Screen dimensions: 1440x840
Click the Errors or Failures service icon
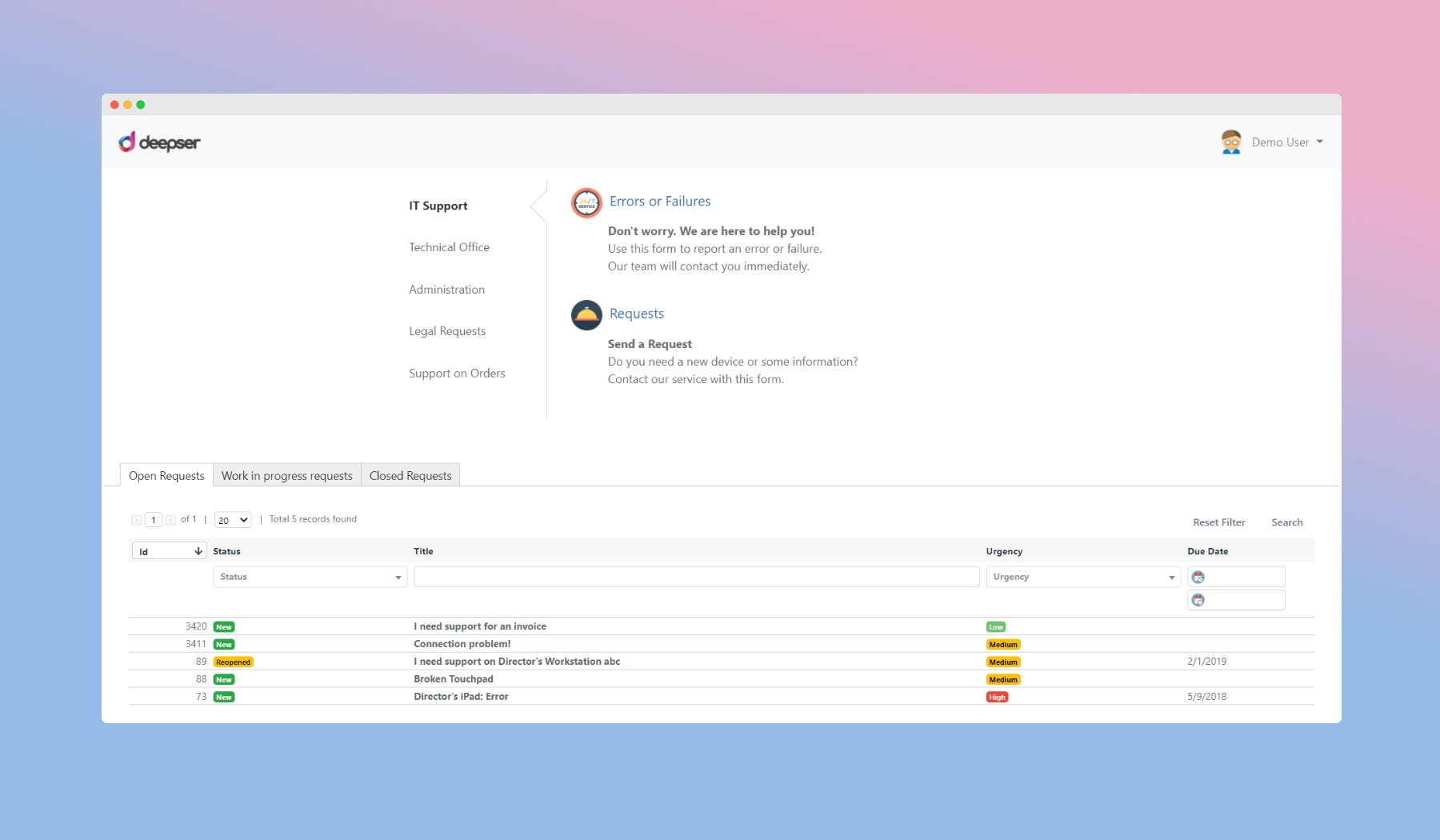[x=586, y=202]
